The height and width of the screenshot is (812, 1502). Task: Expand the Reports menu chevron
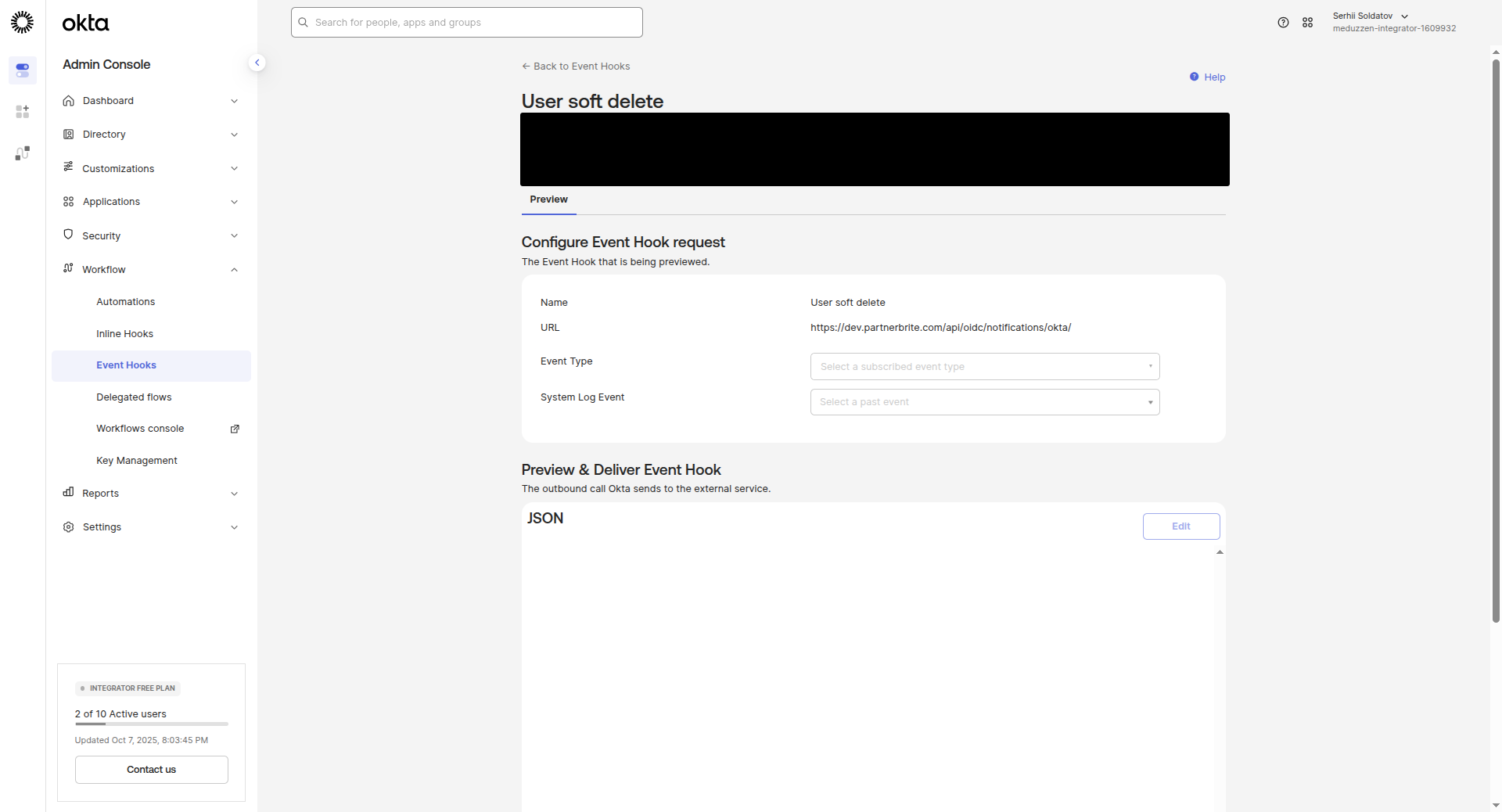click(x=234, y=494)
